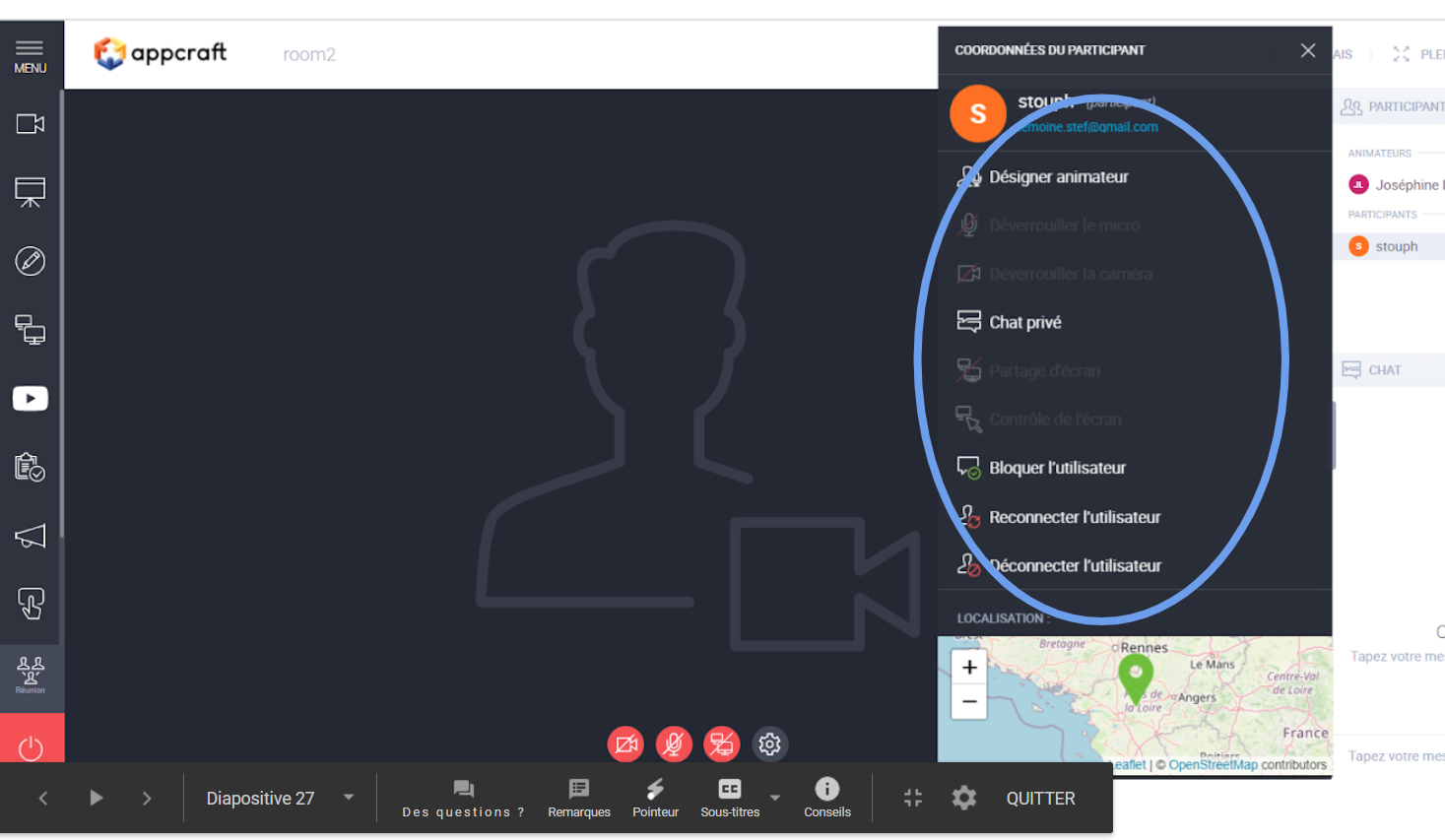This screenshot has height=840, width=1445.
Task: Click the YouTube video icon in sidebar
Action: point(31,399)
